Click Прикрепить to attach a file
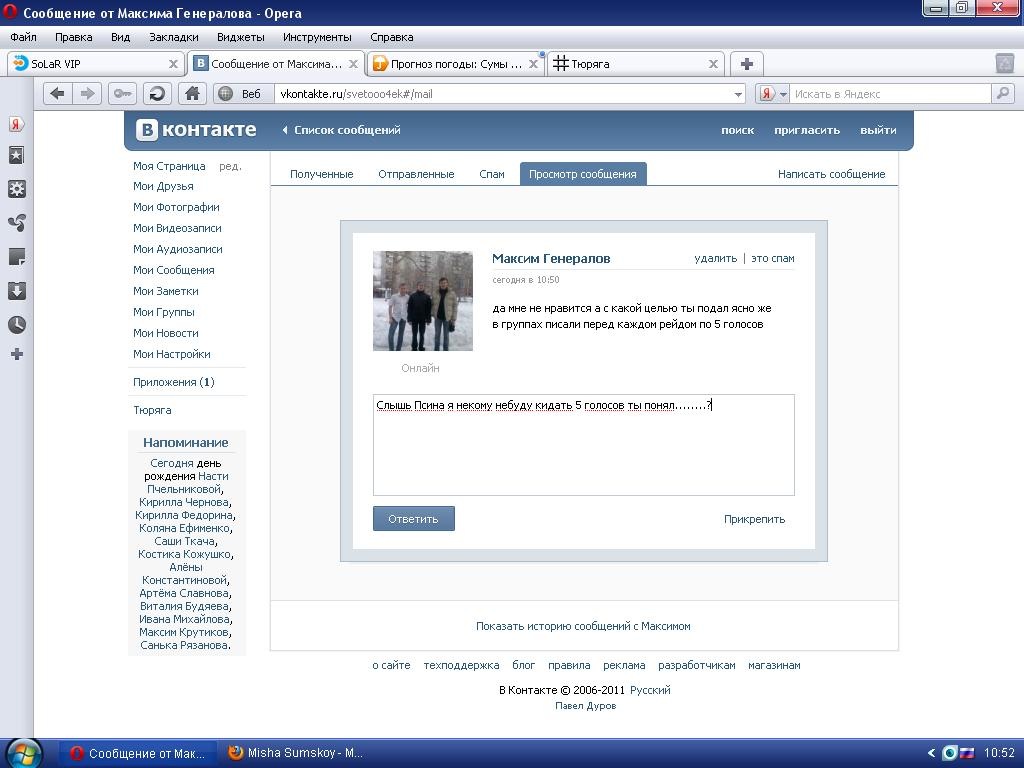The height and width of the screenshot is (768, 1024). click(754, 519)
